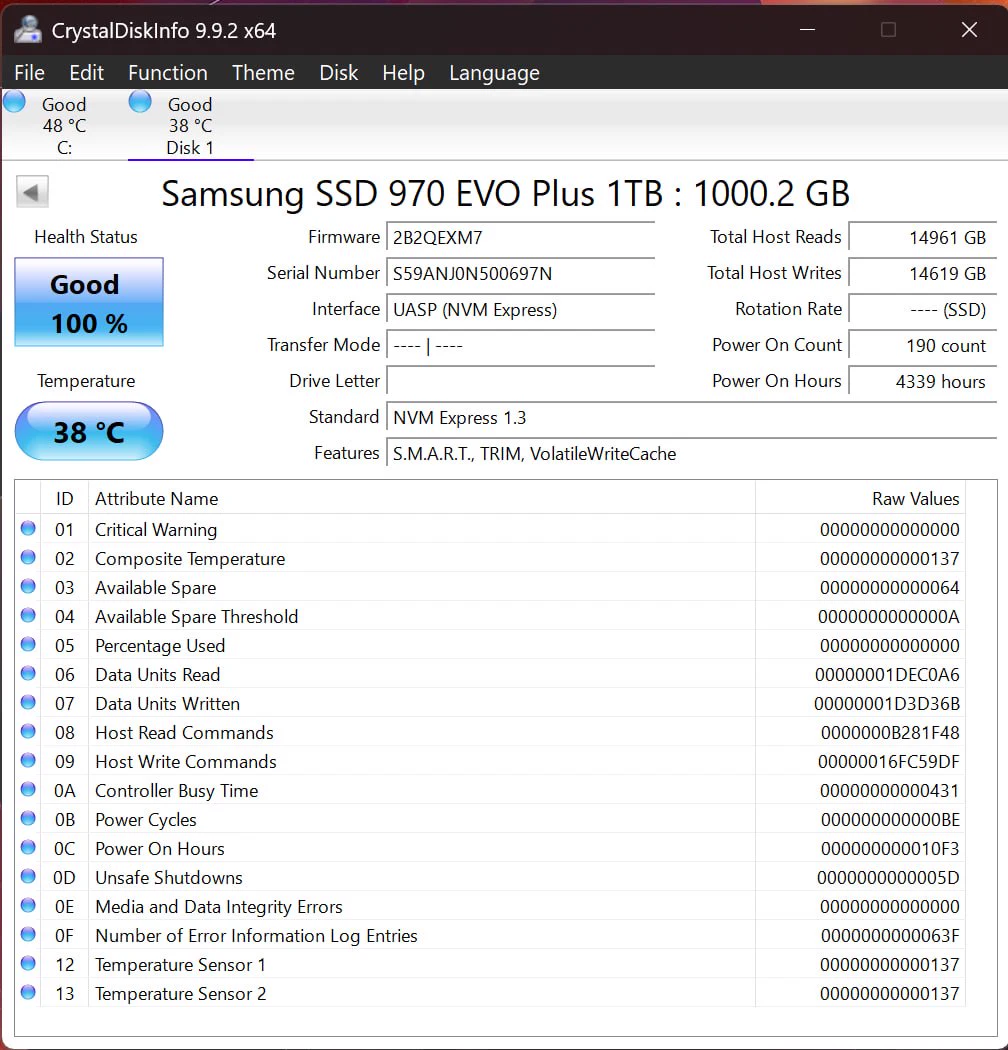1008x1050 pixels.
Task: Open the Theme menu
Action: 263,72
